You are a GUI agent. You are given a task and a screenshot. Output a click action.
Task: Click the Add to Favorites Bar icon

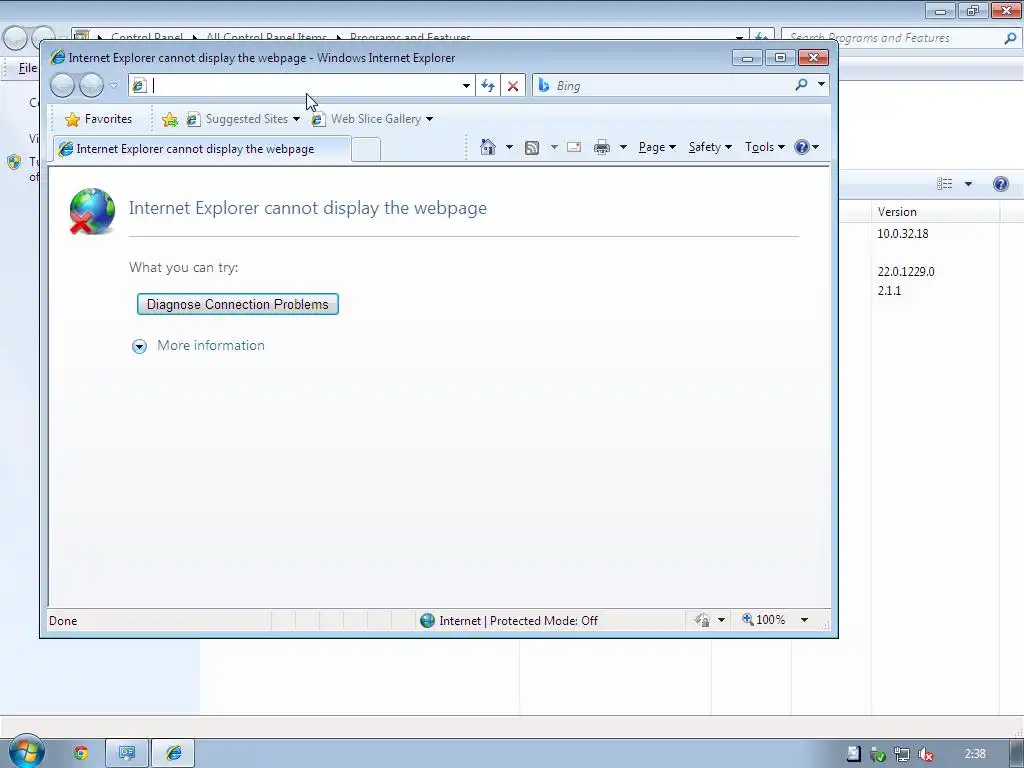[169, 119]
